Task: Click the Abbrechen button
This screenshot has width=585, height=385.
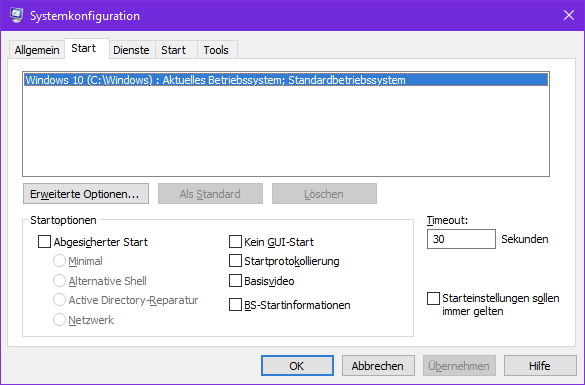Action: point(378,366)
